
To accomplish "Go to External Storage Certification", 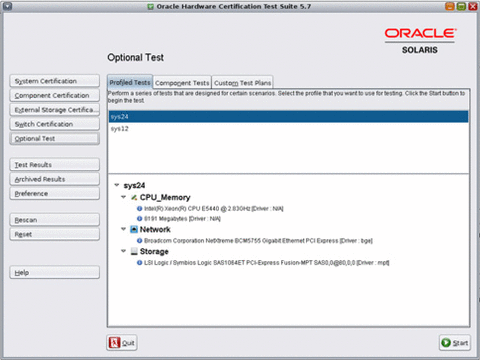I will pos(55,110).
